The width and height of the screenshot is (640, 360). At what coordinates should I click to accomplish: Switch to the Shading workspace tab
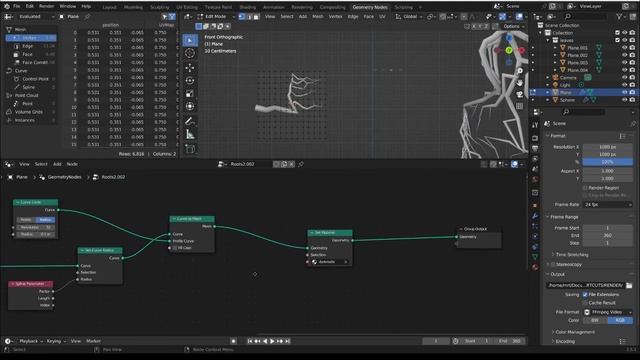click(x=247, y=7)
